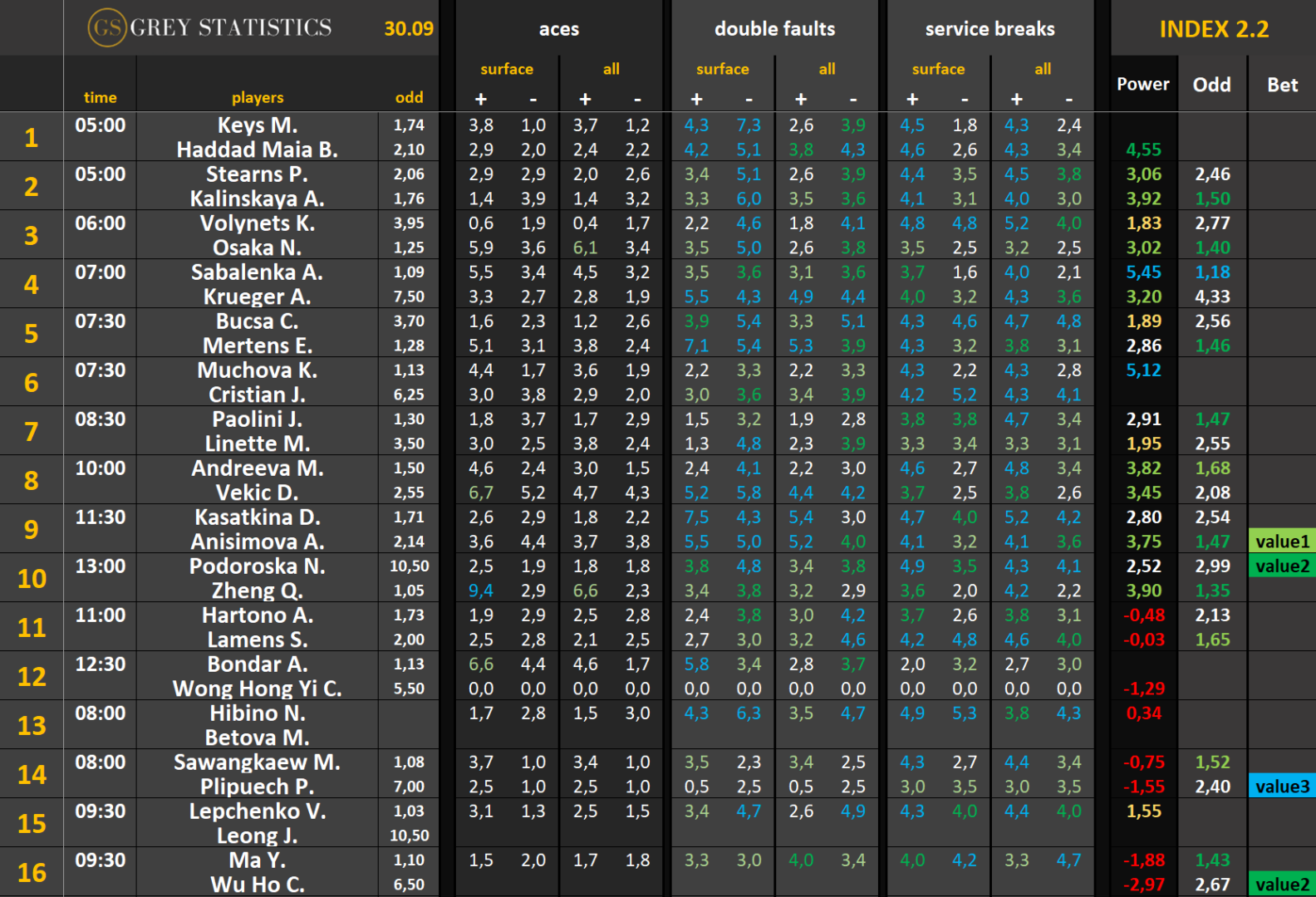Image resolution: width=1316 pixels, height=897 pixels.
Task: Select player Volynets K.
Action: (x=258, y=223)
